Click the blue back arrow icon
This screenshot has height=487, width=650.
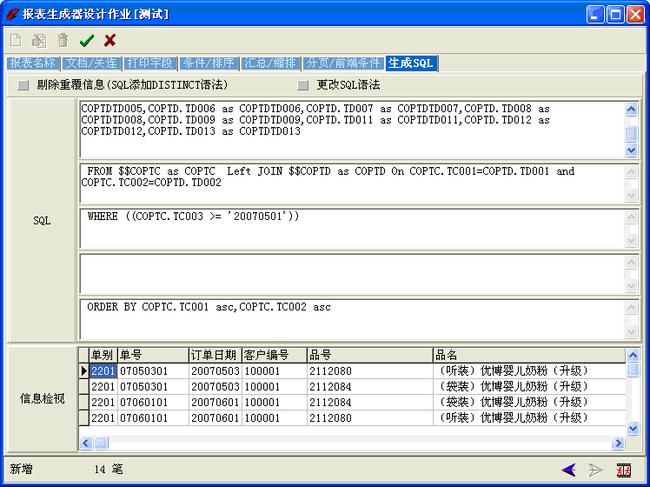569,470
